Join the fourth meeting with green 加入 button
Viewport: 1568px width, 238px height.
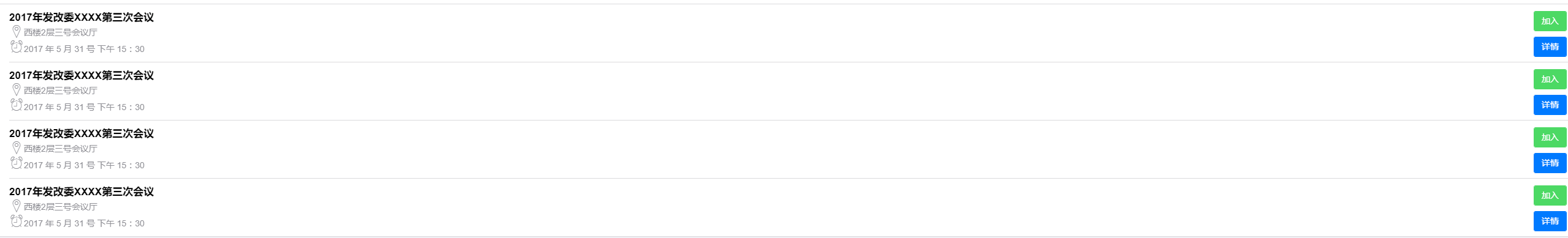click(1550, 195)
